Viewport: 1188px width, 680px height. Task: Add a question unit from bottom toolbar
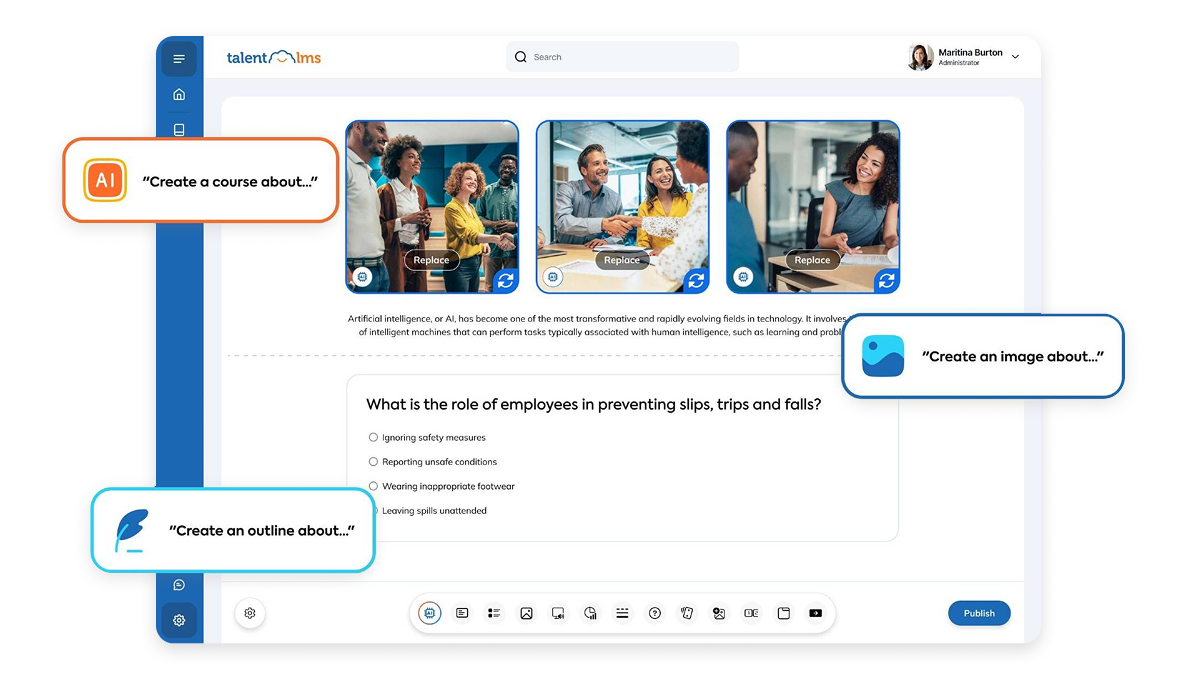655,613
